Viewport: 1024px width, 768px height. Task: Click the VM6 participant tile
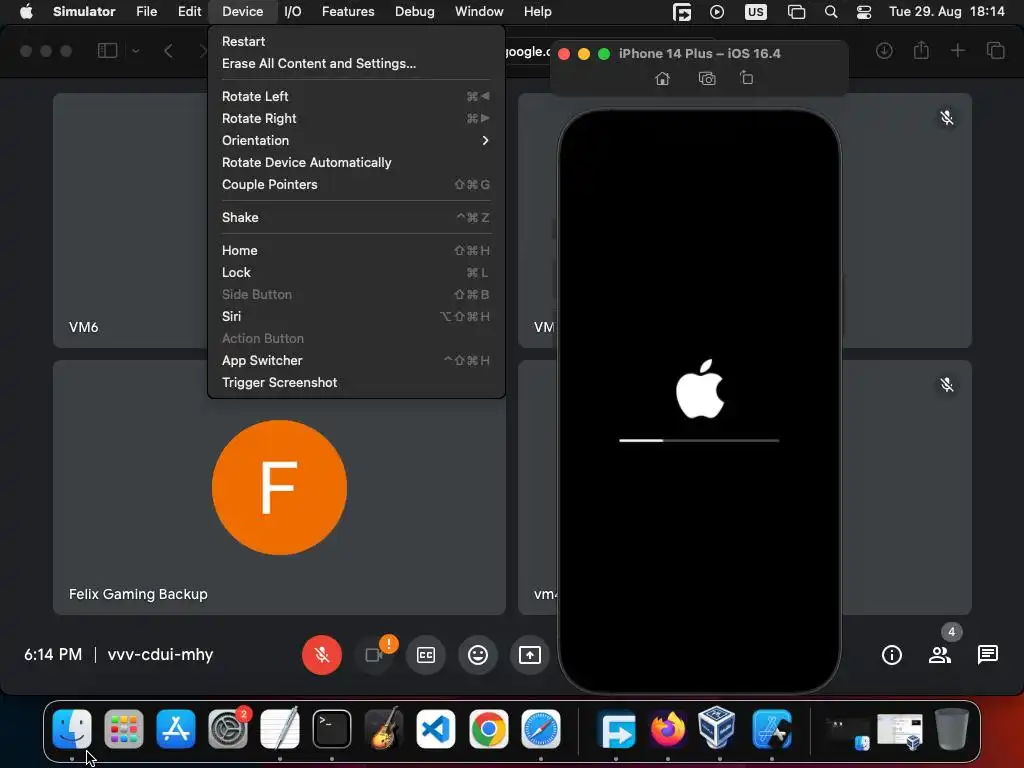[131, 220]
